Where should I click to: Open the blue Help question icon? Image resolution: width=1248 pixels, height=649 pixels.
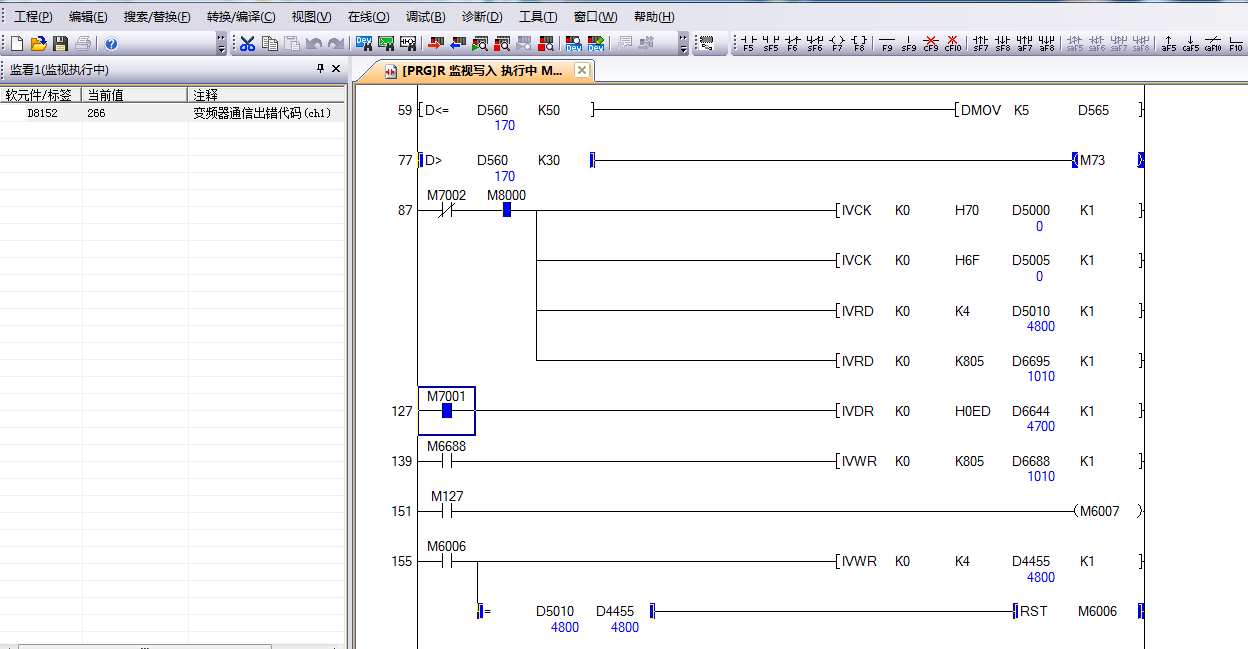coord(111,43)
